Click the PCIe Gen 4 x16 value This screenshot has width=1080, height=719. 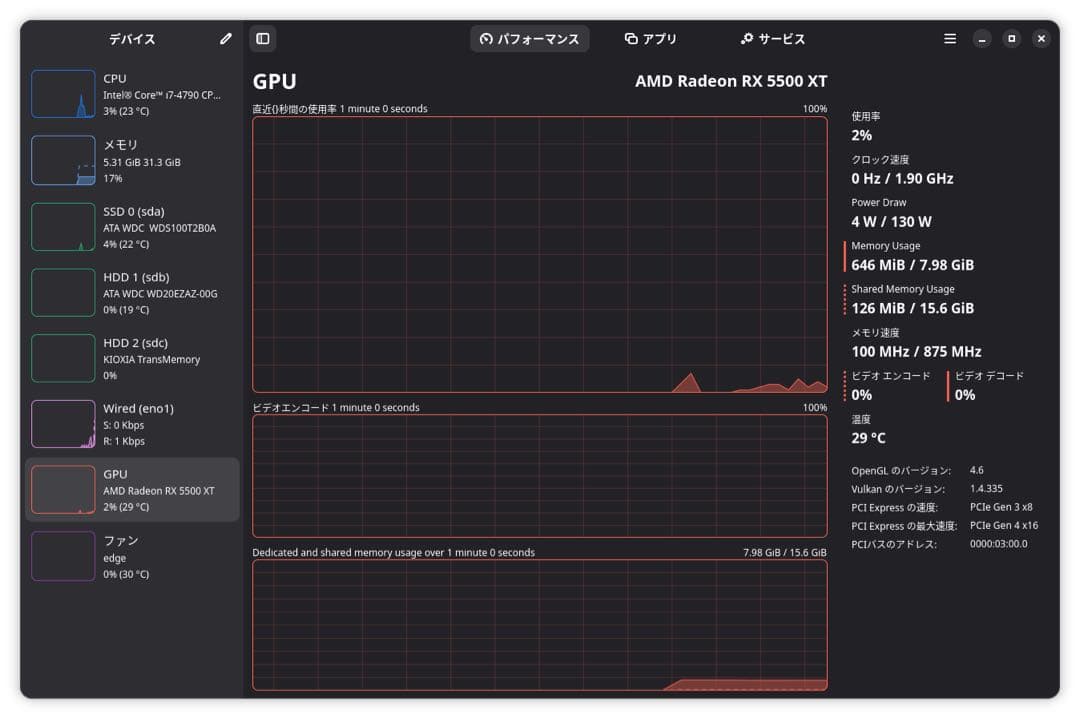pos(1004,525)
